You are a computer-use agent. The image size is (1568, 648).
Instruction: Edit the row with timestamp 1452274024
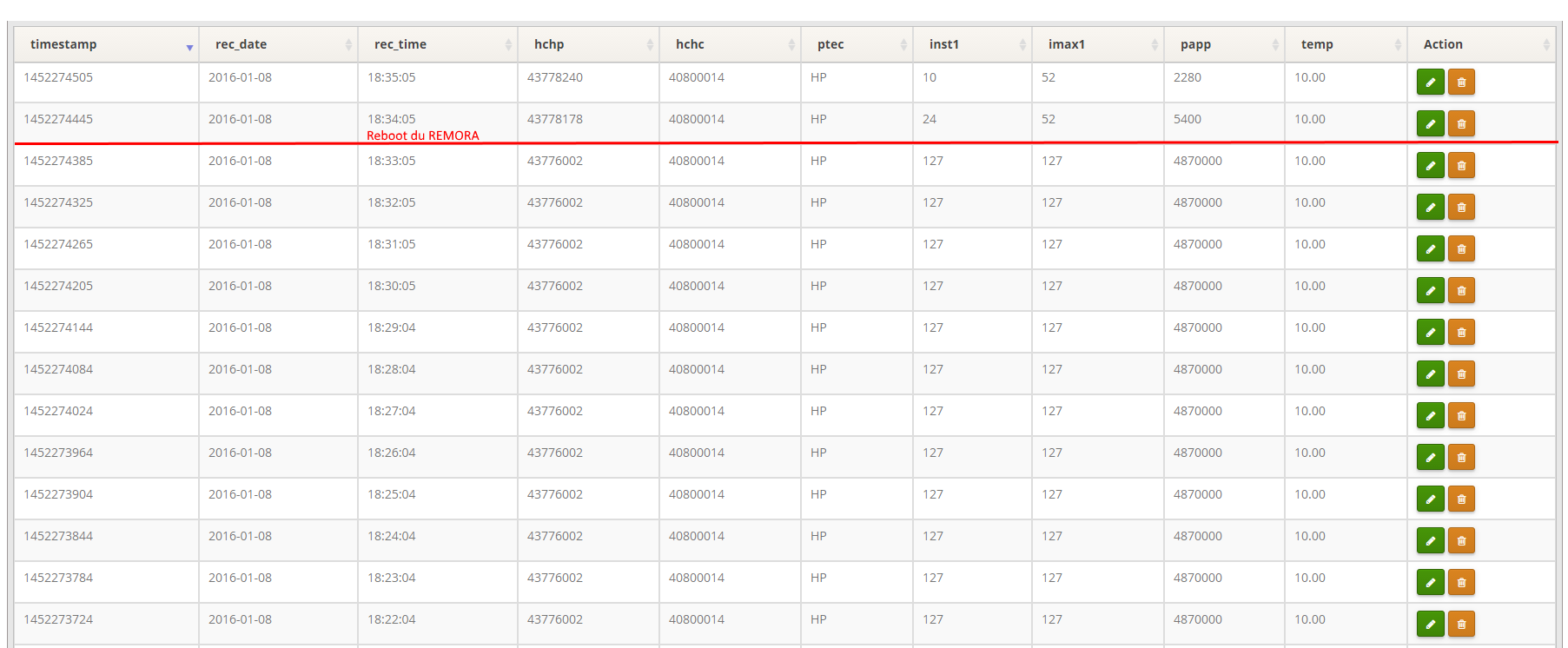click(1430, 415)
